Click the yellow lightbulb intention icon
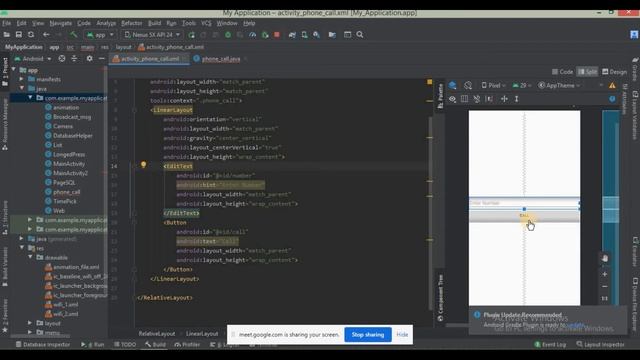This screenshot has width=640, height=360. point(143,164)
